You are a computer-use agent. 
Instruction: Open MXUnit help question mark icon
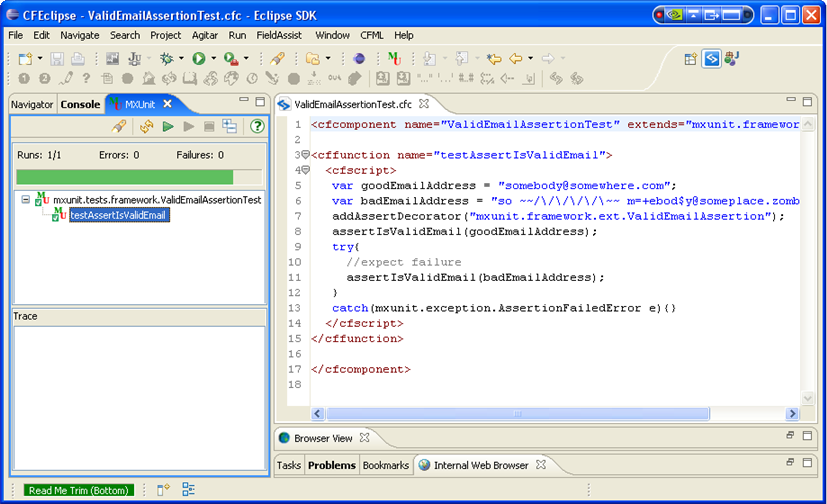[257, 127]
